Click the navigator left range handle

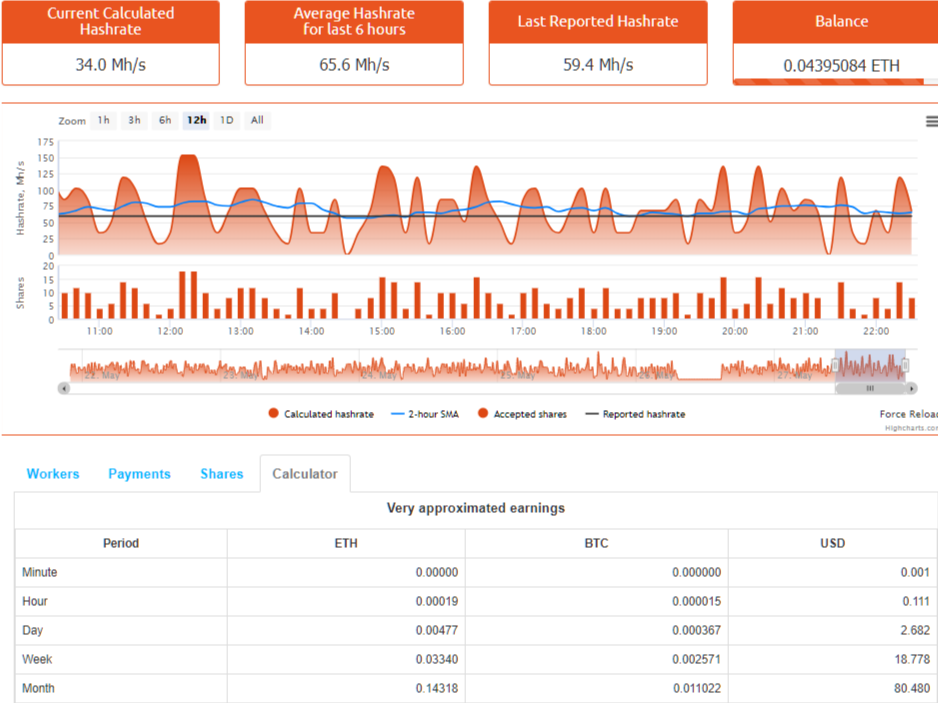(x=835, y=365)
